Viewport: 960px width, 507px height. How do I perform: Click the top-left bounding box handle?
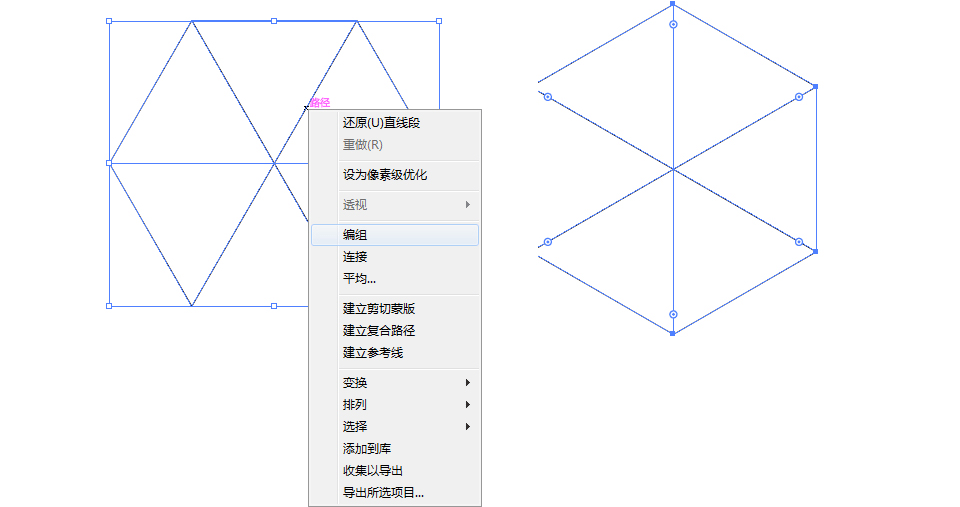109,21
